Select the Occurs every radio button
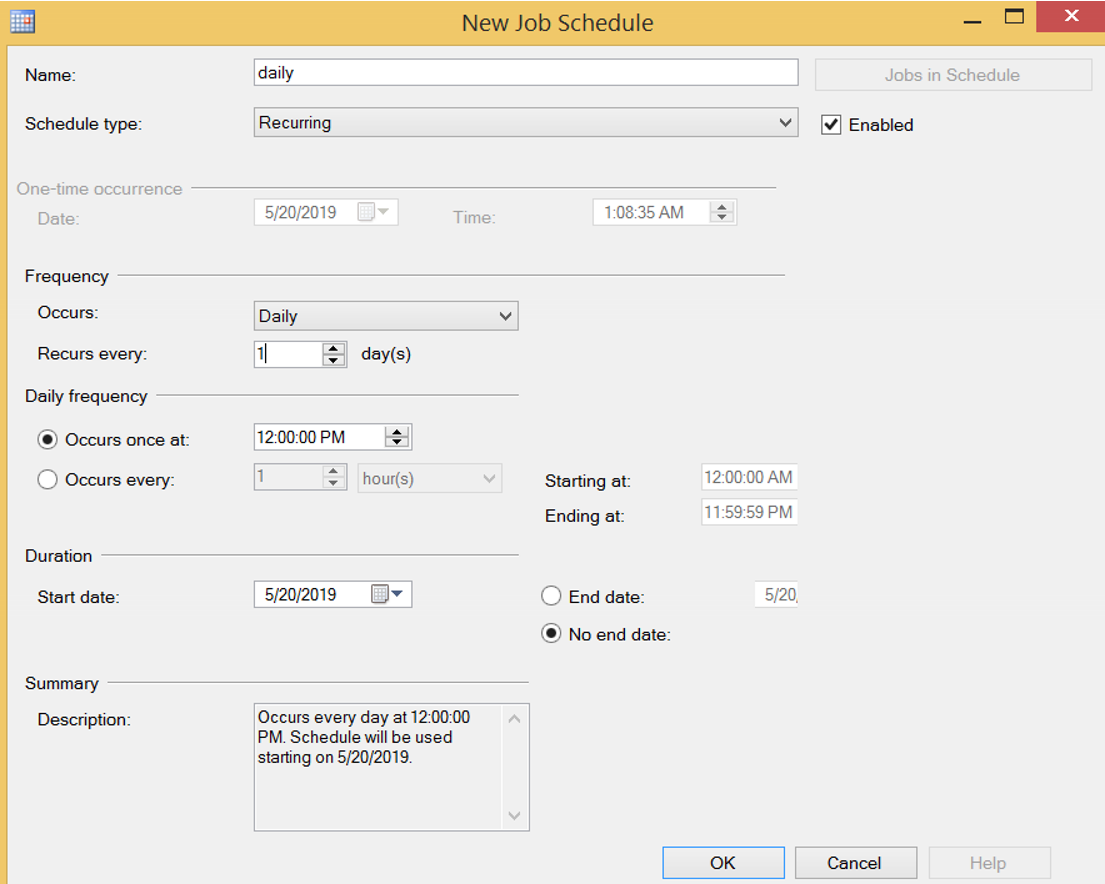Image resolution: width=1105 pixels, height=884 pixels. tap(47, 480)
